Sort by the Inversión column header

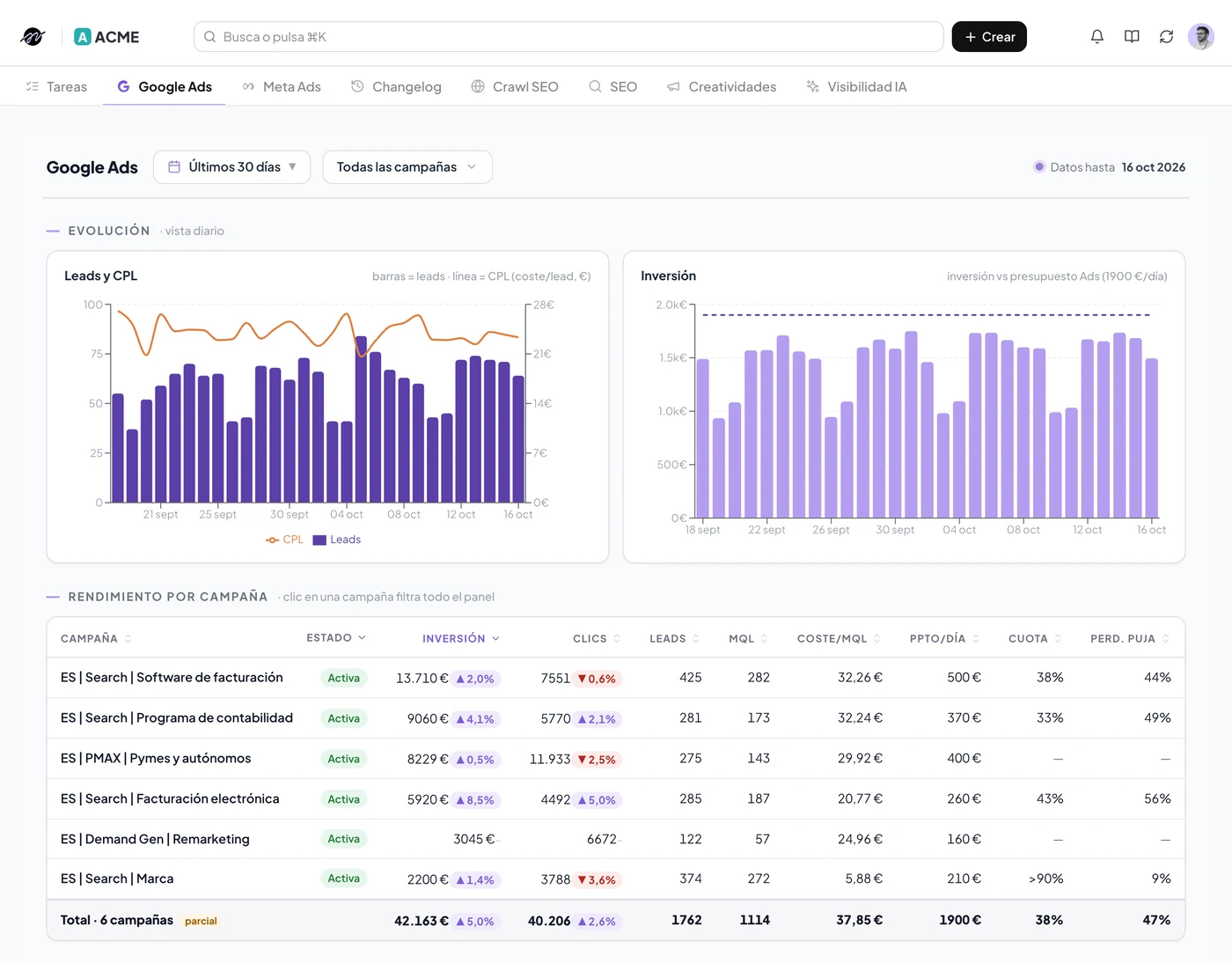pos(460,638)
